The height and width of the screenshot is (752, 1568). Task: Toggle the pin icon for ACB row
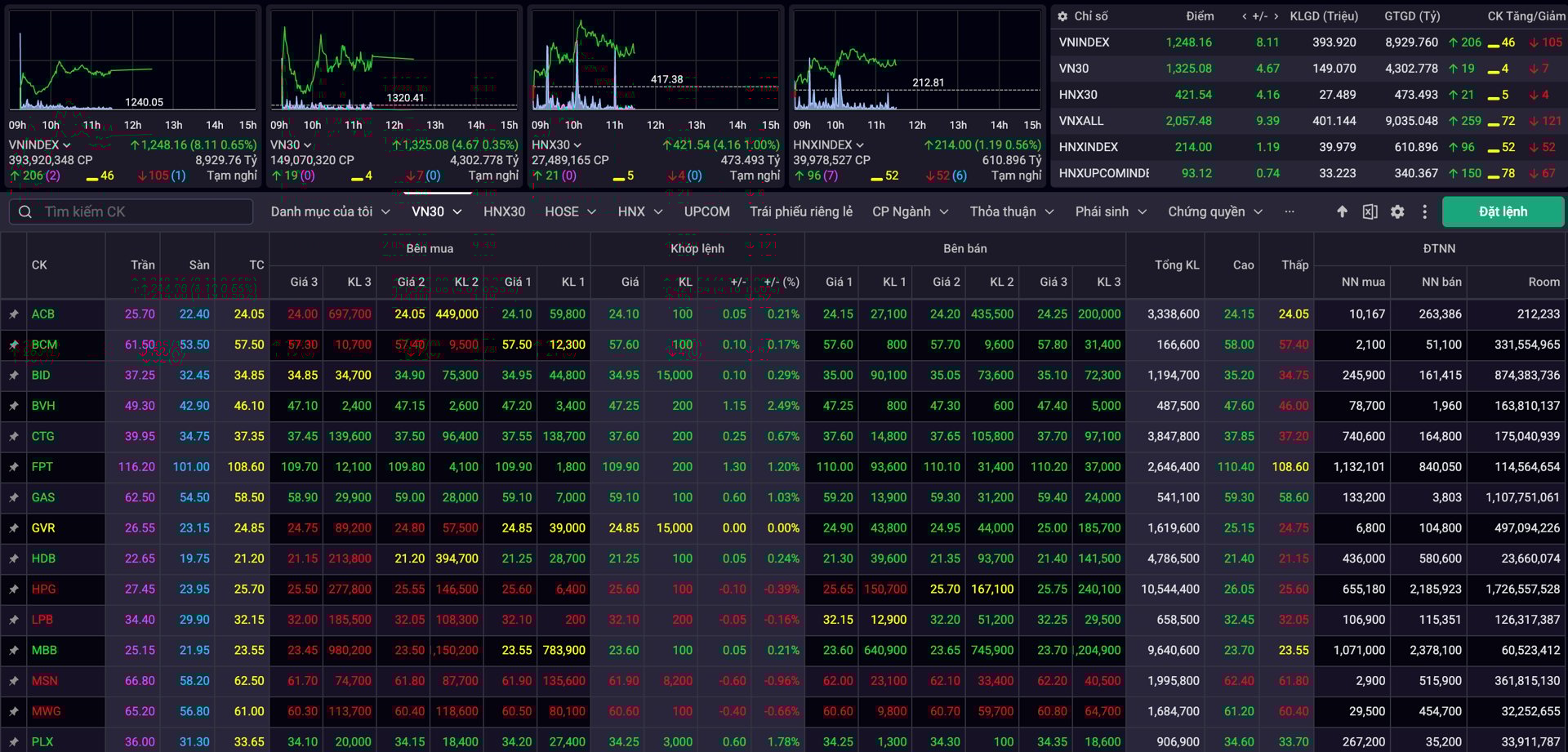[x=14, y=314]
